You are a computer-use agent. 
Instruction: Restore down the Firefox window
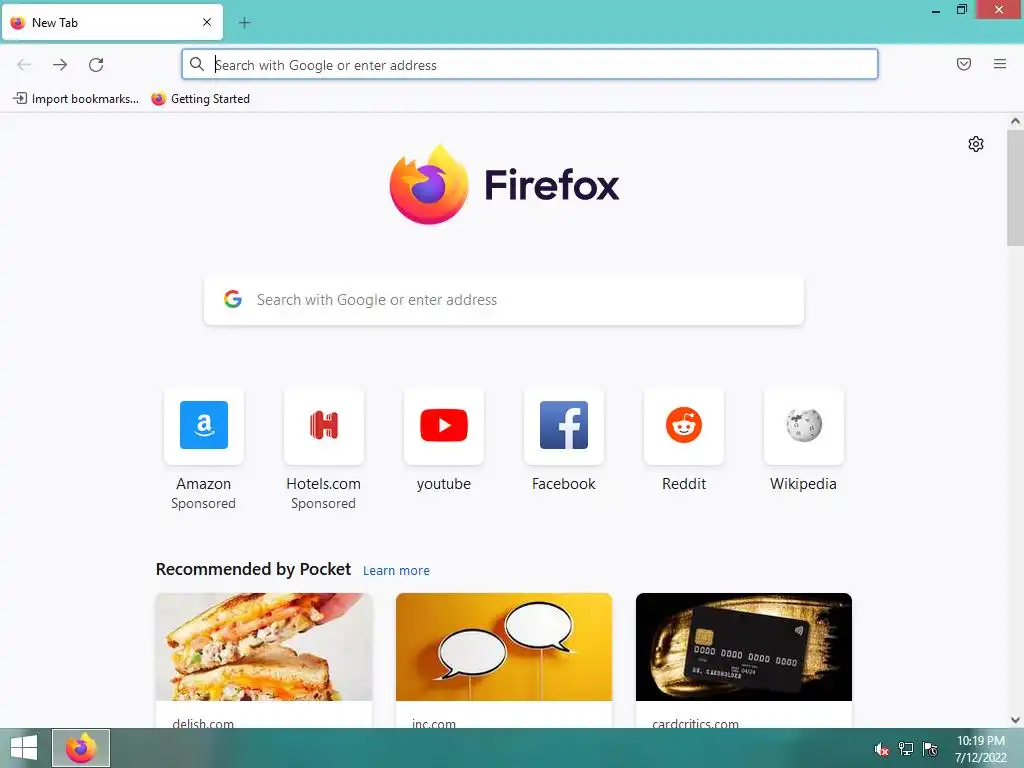962,10
